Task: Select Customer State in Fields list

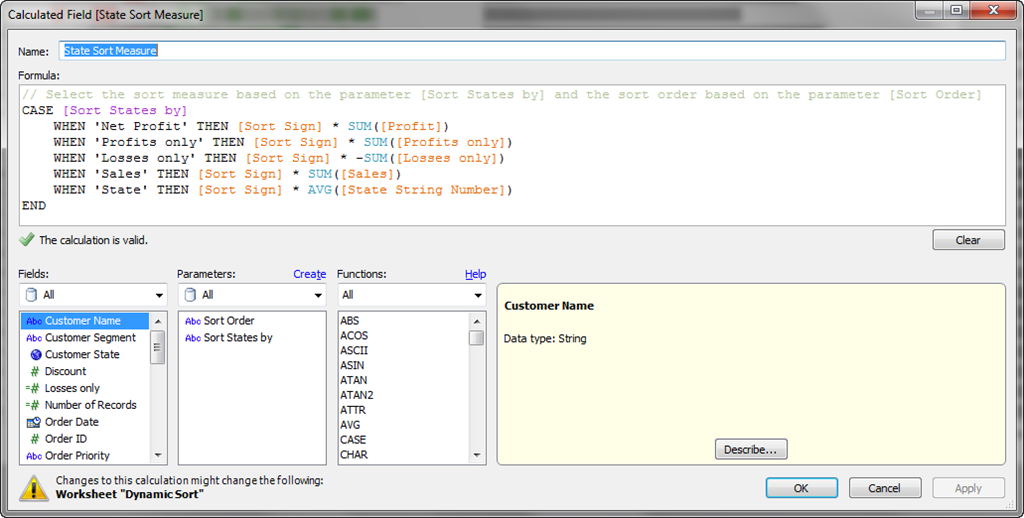Action: point(86,355)
